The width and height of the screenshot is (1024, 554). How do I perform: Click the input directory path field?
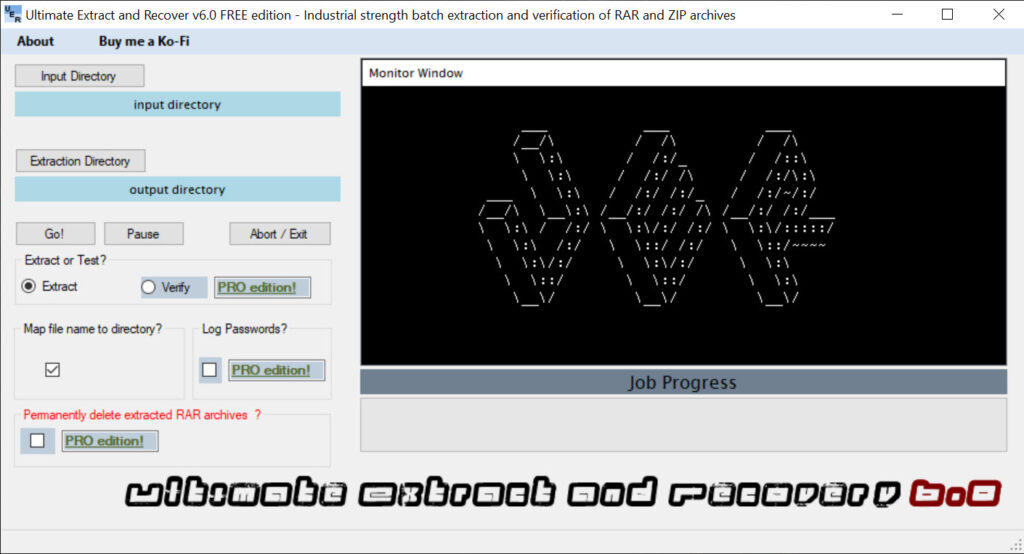pos(178,105)
